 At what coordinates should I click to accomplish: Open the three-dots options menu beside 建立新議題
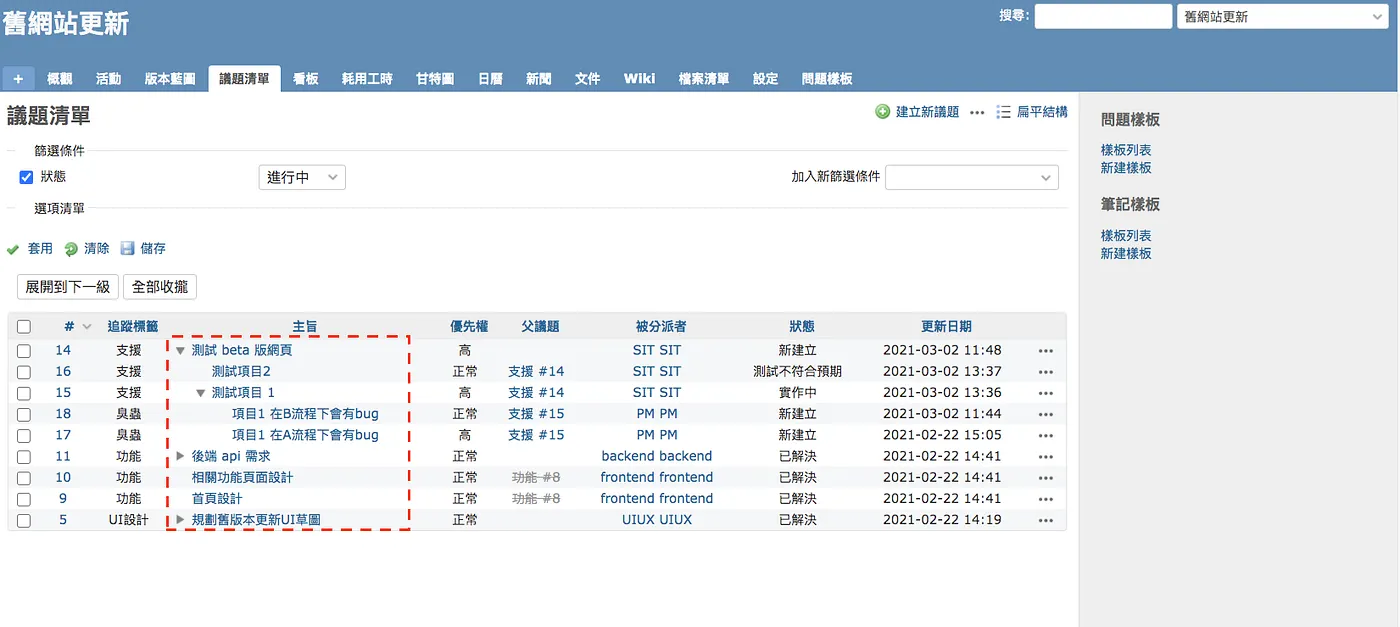point(977,112)
